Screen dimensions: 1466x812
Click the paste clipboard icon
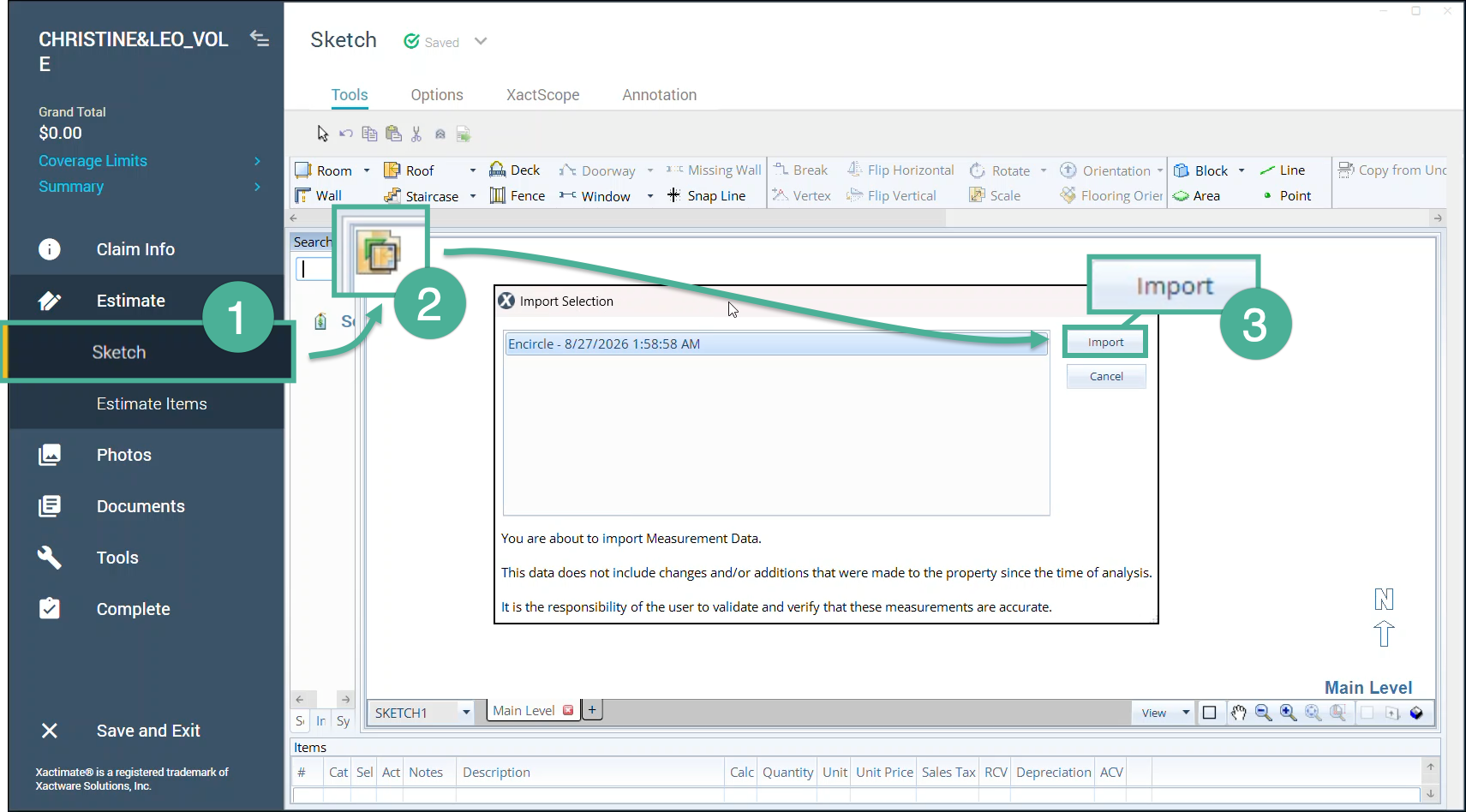pos(393,134)
